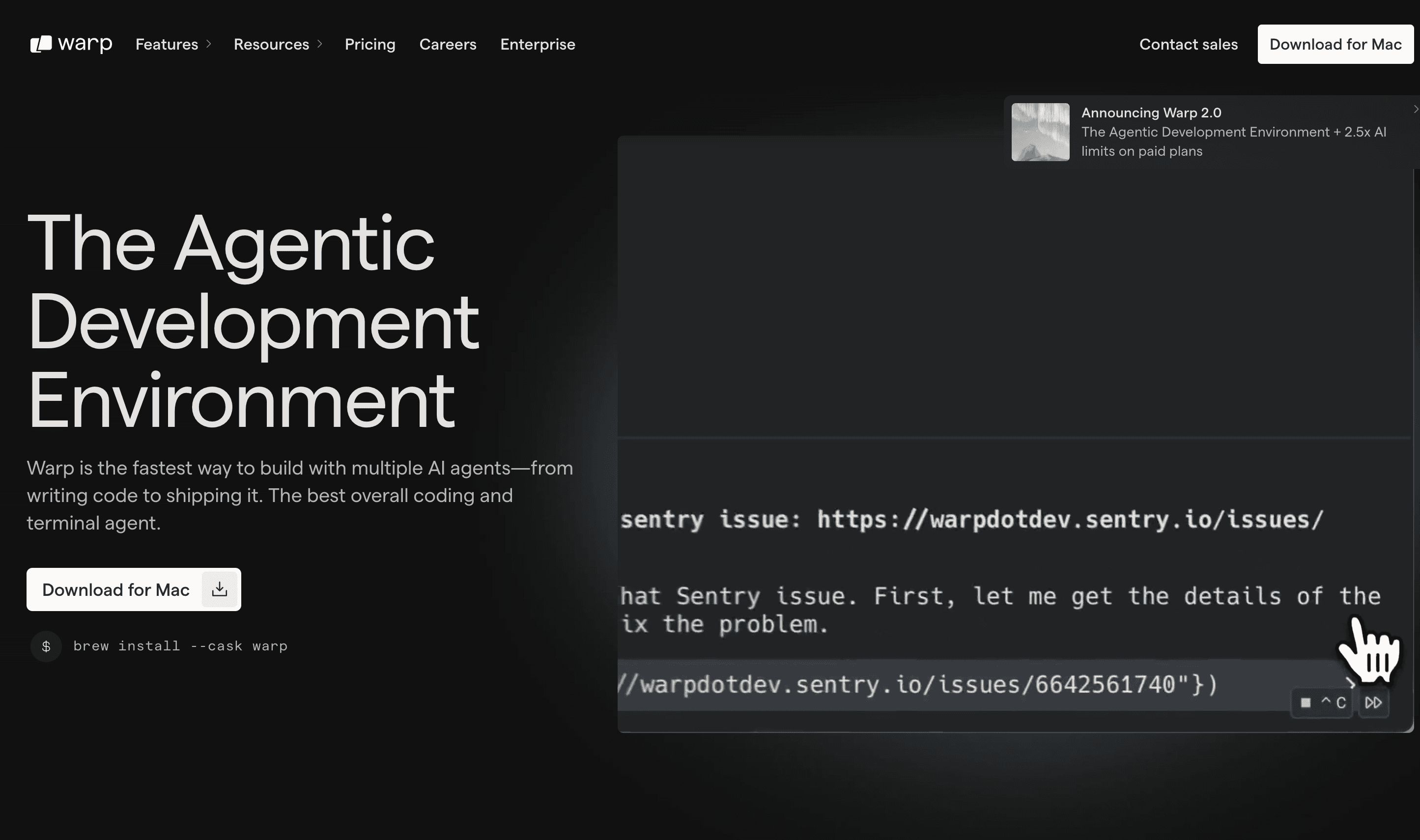Open the Pricing page

pos(370,44)
